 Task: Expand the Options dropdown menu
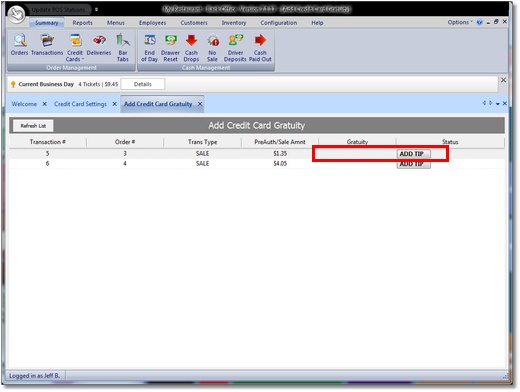click(x=460, y=22)
